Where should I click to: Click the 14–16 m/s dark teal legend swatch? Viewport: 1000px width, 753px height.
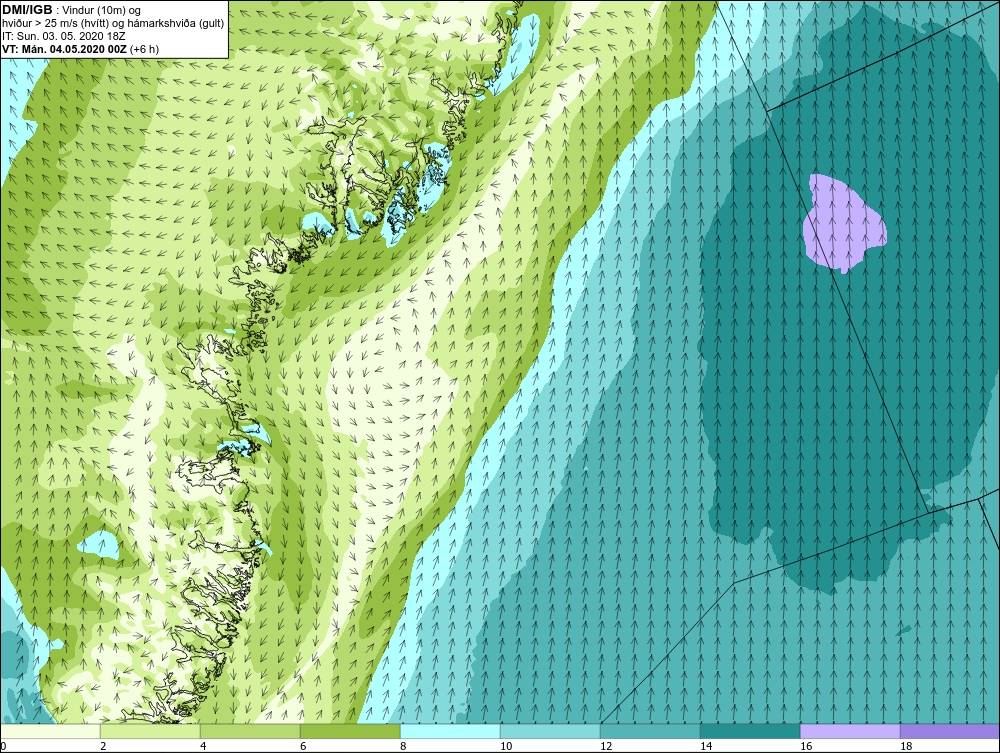[750, 731]
